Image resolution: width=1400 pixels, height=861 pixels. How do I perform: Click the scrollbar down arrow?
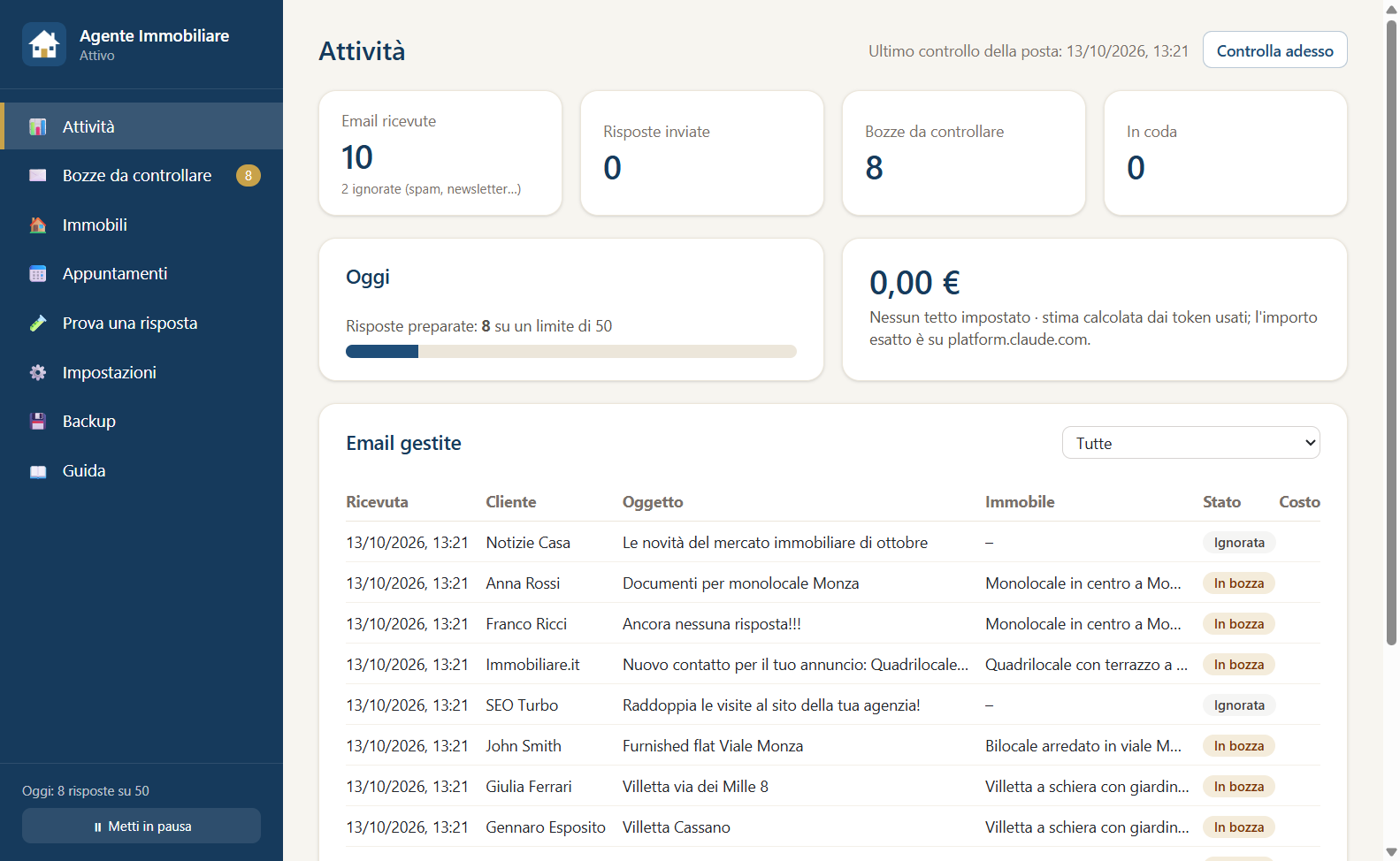click(x=1391, y=853)
